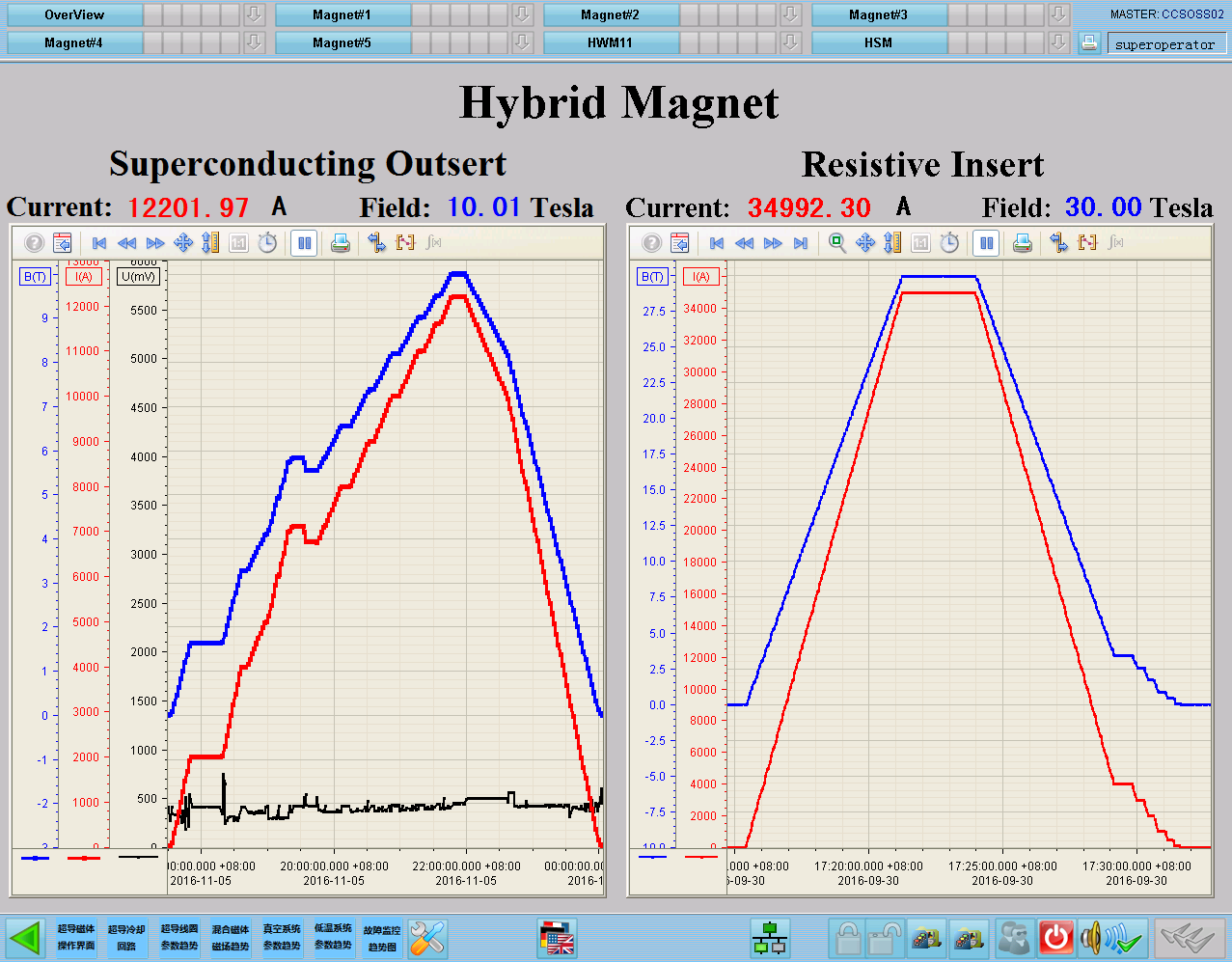Click the green back arrow in bottom bar
1232x962 pixels.
click(x=26, y=938)
